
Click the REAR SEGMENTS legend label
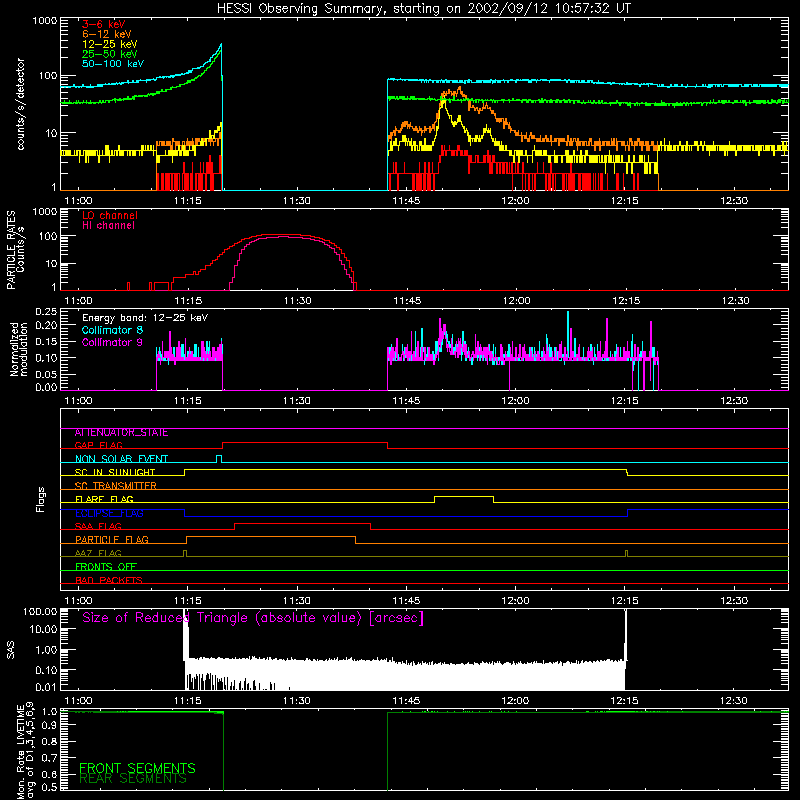pyautogui.click(x=133, y=779)
